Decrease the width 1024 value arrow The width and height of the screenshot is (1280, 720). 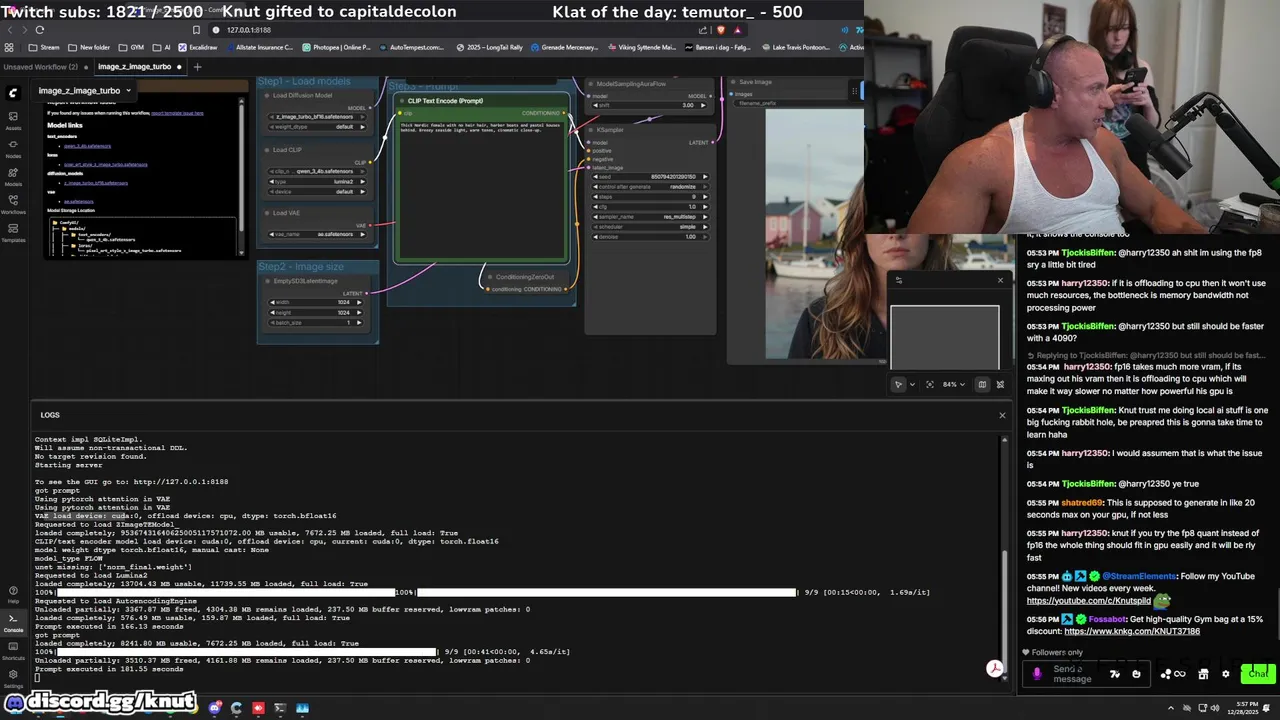(273, 302)
